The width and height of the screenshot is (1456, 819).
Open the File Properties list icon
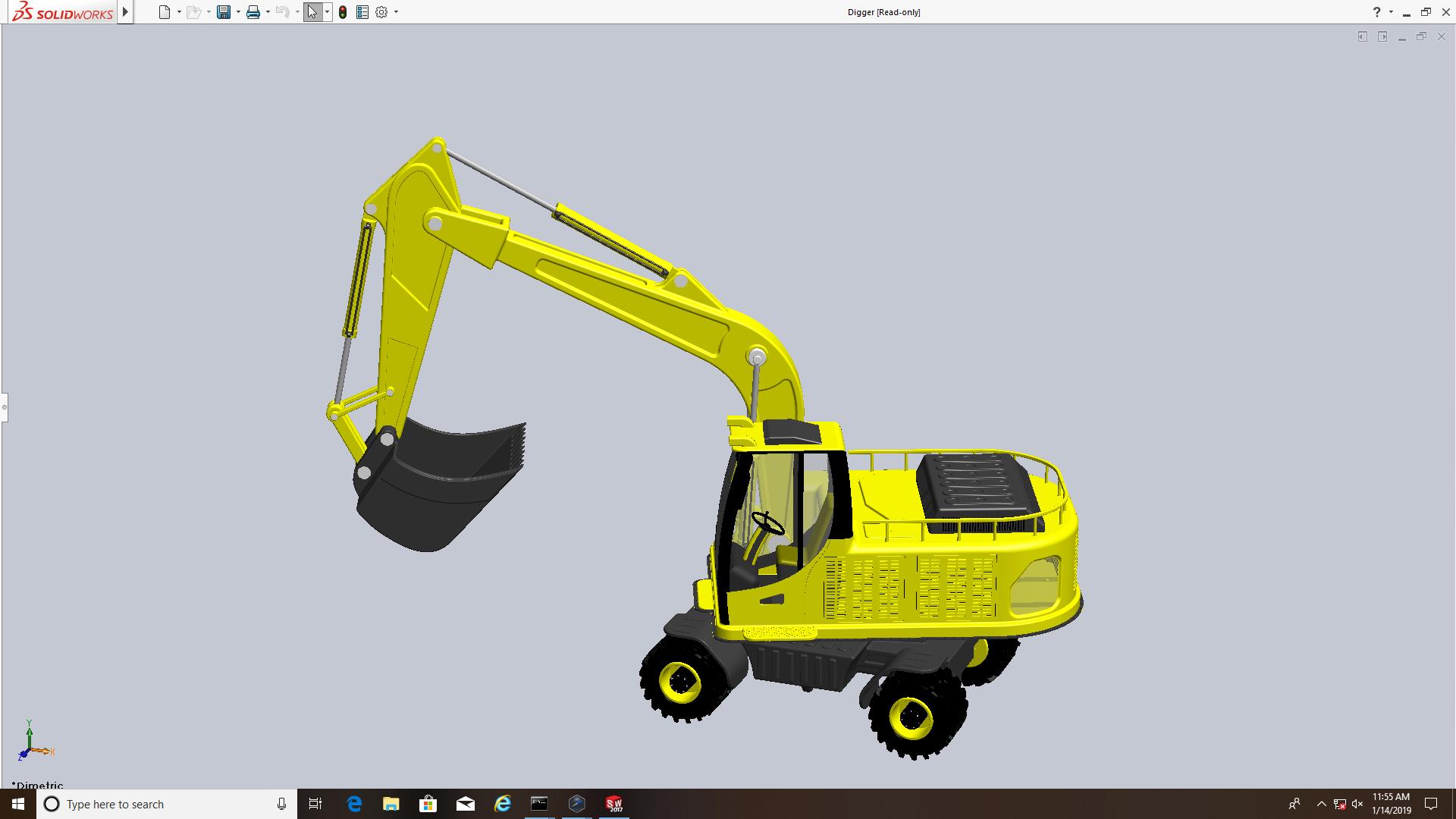(x=362, y=12)
